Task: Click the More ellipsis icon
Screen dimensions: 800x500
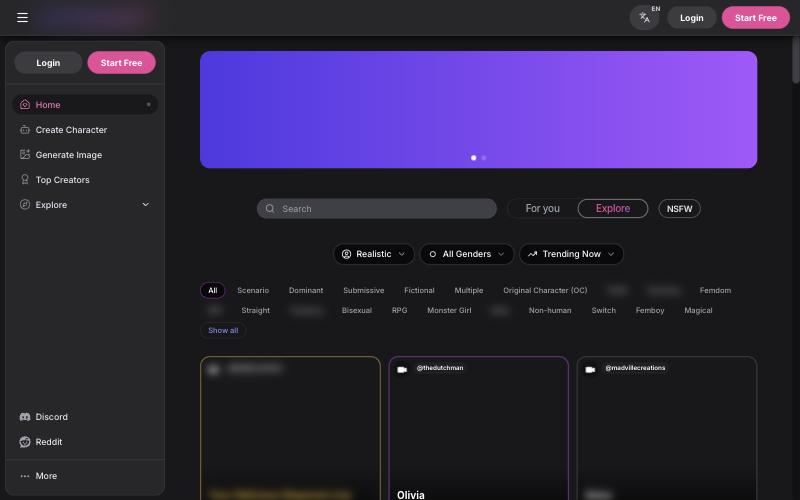Action: point(24,476)
